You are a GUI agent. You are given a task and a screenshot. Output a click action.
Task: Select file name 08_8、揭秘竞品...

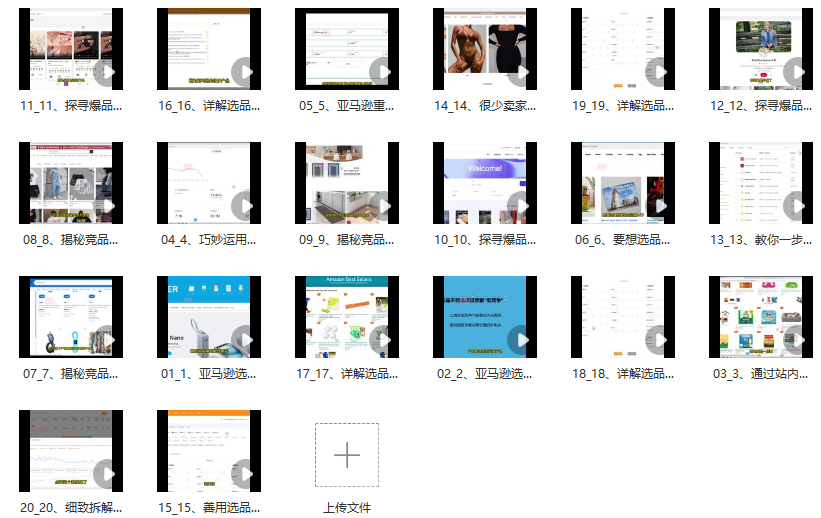tap(71, 240)
